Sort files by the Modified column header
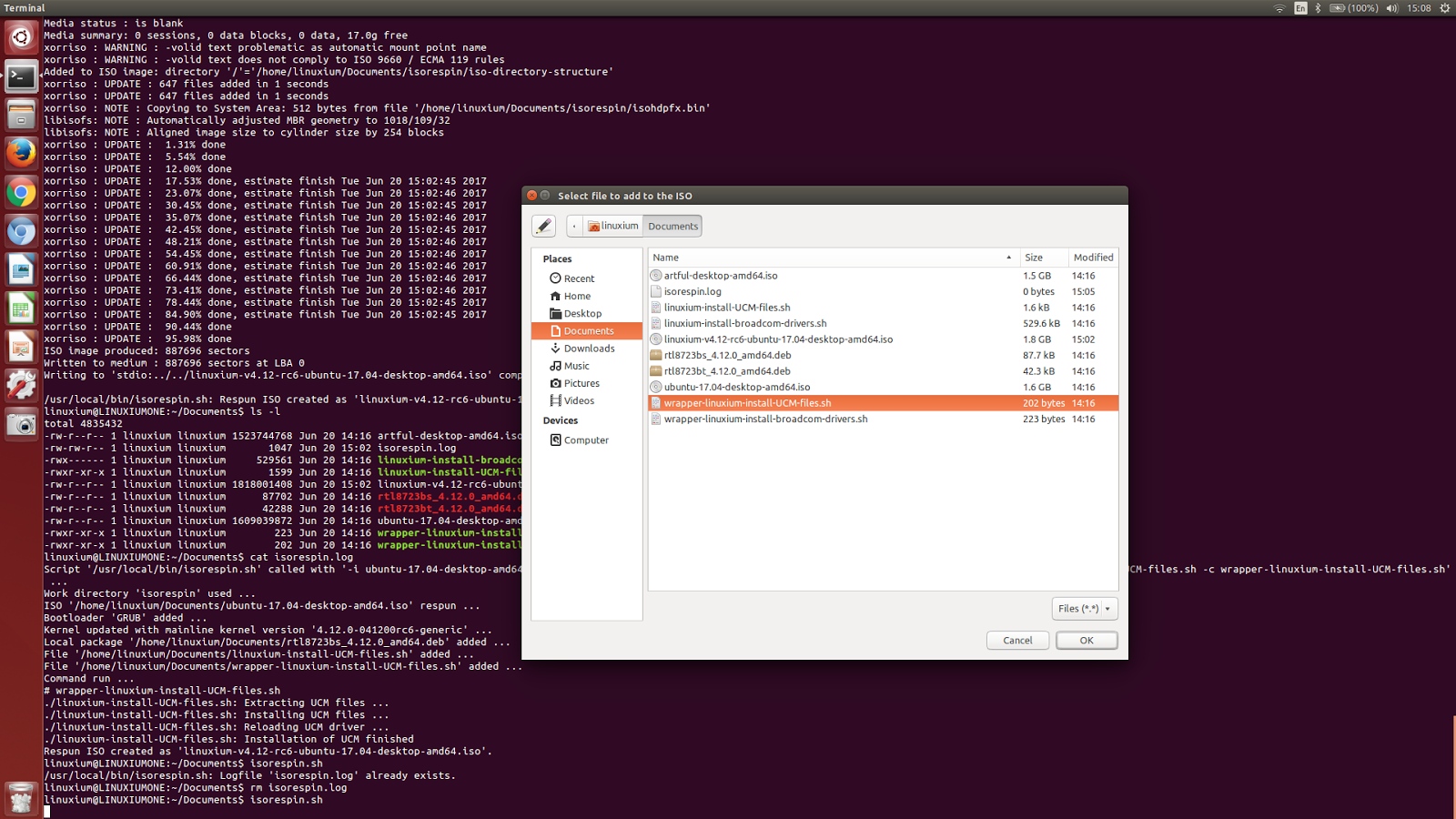The width and height of the screenshot is (1456, 819). pos(1093,258)
